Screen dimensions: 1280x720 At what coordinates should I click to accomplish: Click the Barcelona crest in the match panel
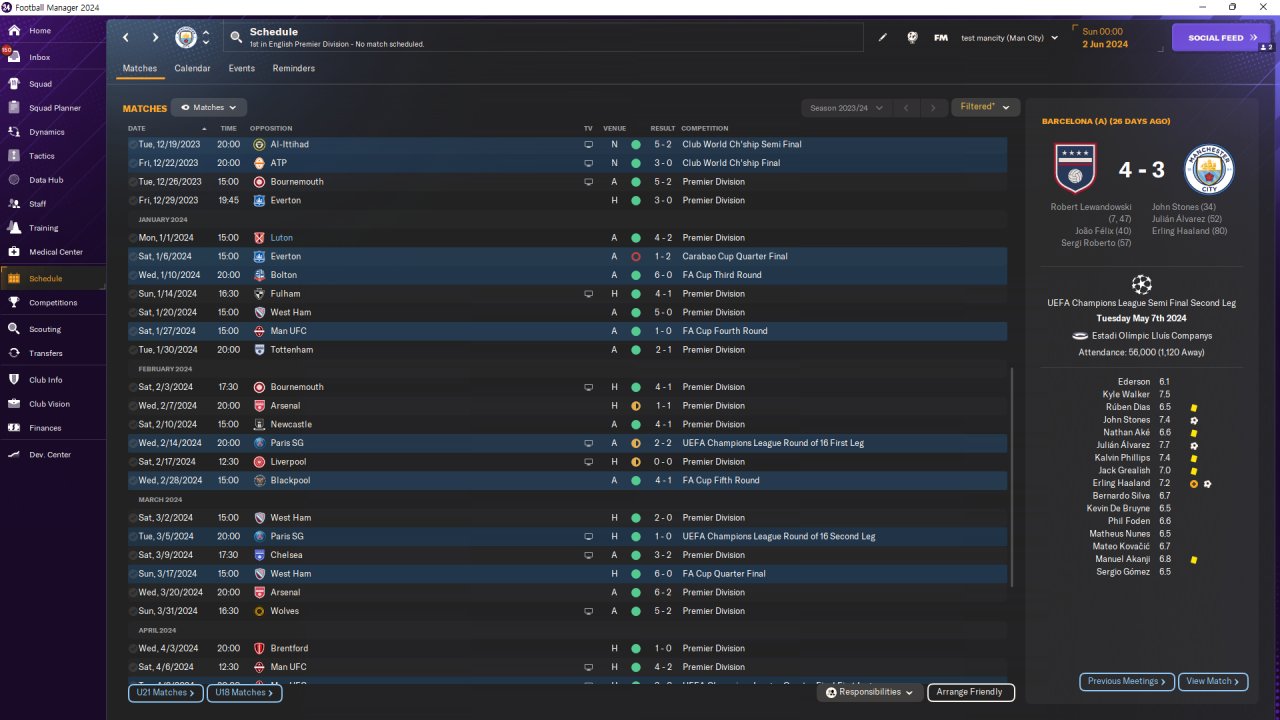point(1075,169)
